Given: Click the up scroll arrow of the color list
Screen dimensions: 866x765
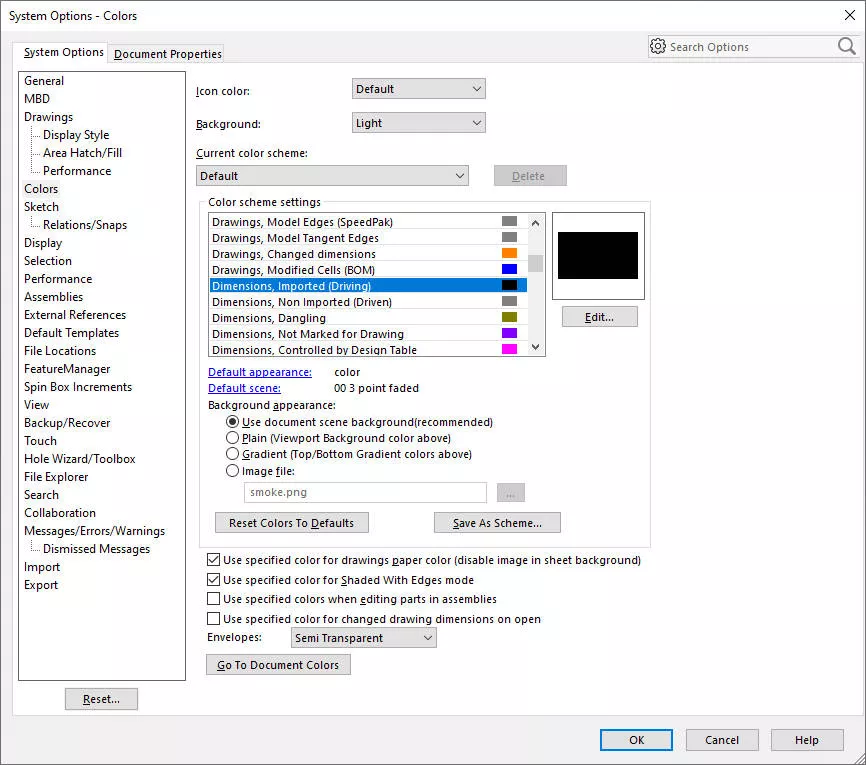Looking at the screenshot, I should pyautogui.click(x=535, y=222).
